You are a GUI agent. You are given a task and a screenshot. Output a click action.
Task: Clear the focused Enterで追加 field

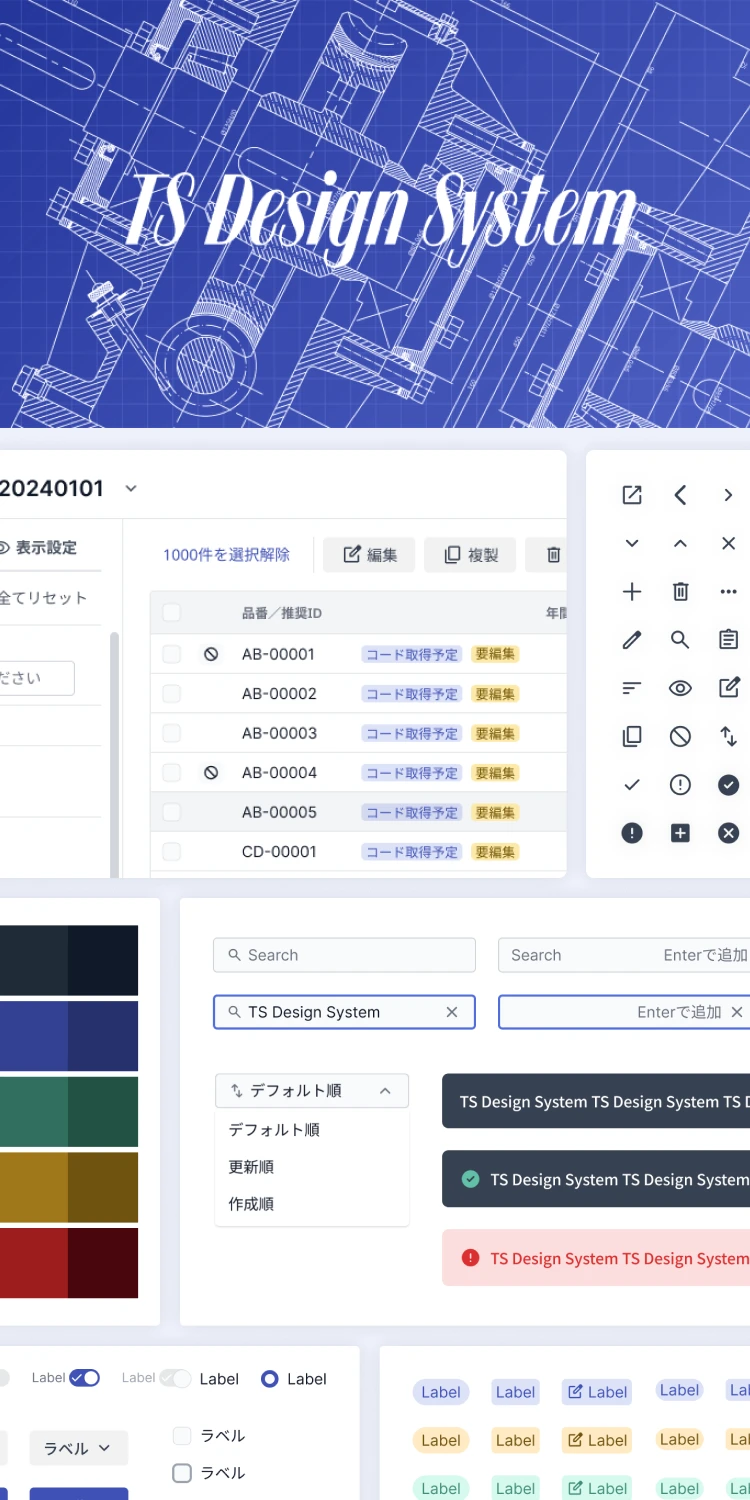click(x=737, y=1012)
